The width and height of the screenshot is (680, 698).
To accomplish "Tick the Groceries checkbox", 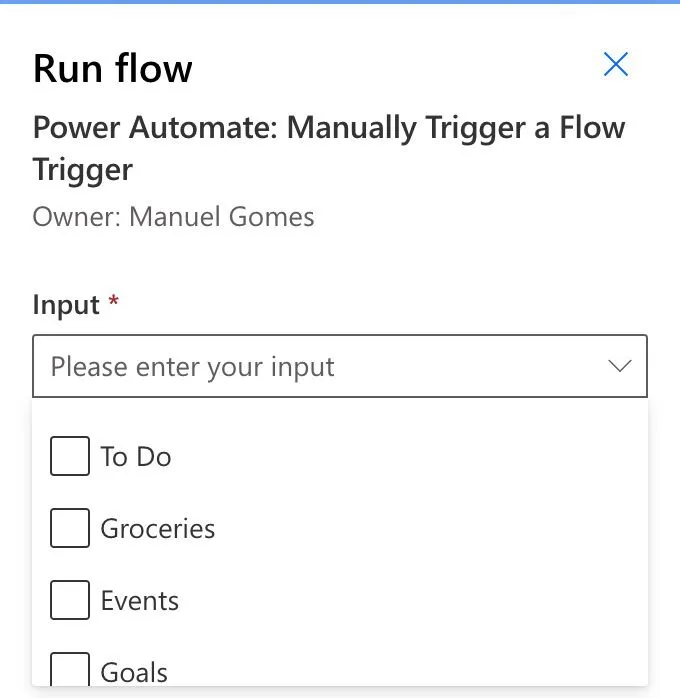I will pyautogui.click(x=70, y=529).
